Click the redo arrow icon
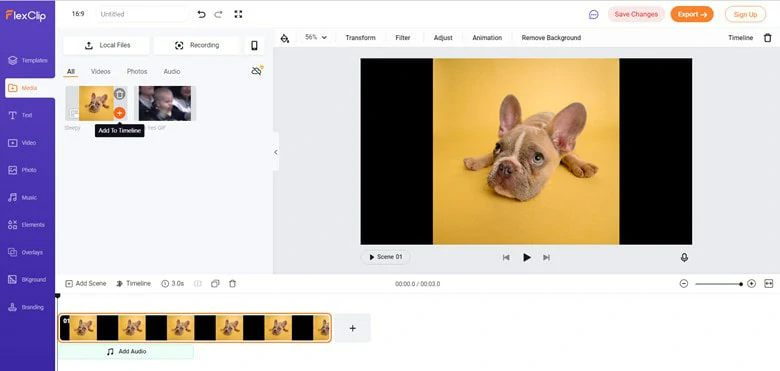 (218, 14)
